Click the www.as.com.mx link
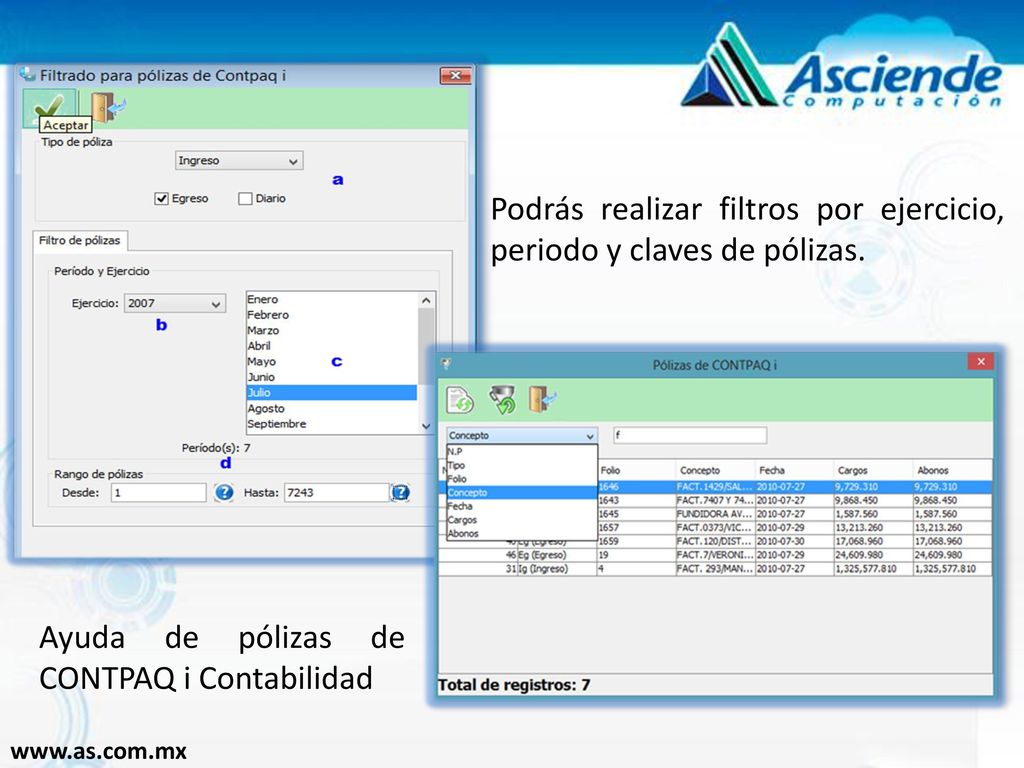 (x=99, y=751)
